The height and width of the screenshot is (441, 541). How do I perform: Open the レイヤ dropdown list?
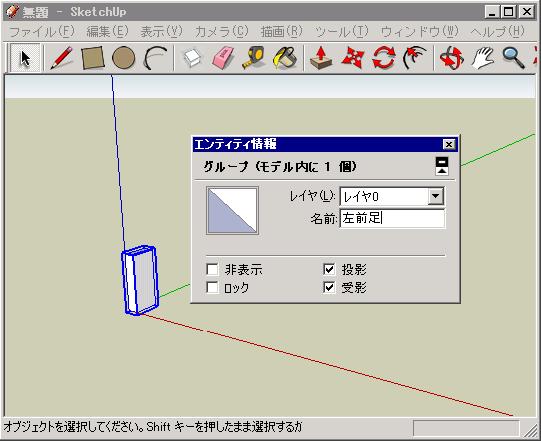436,196
